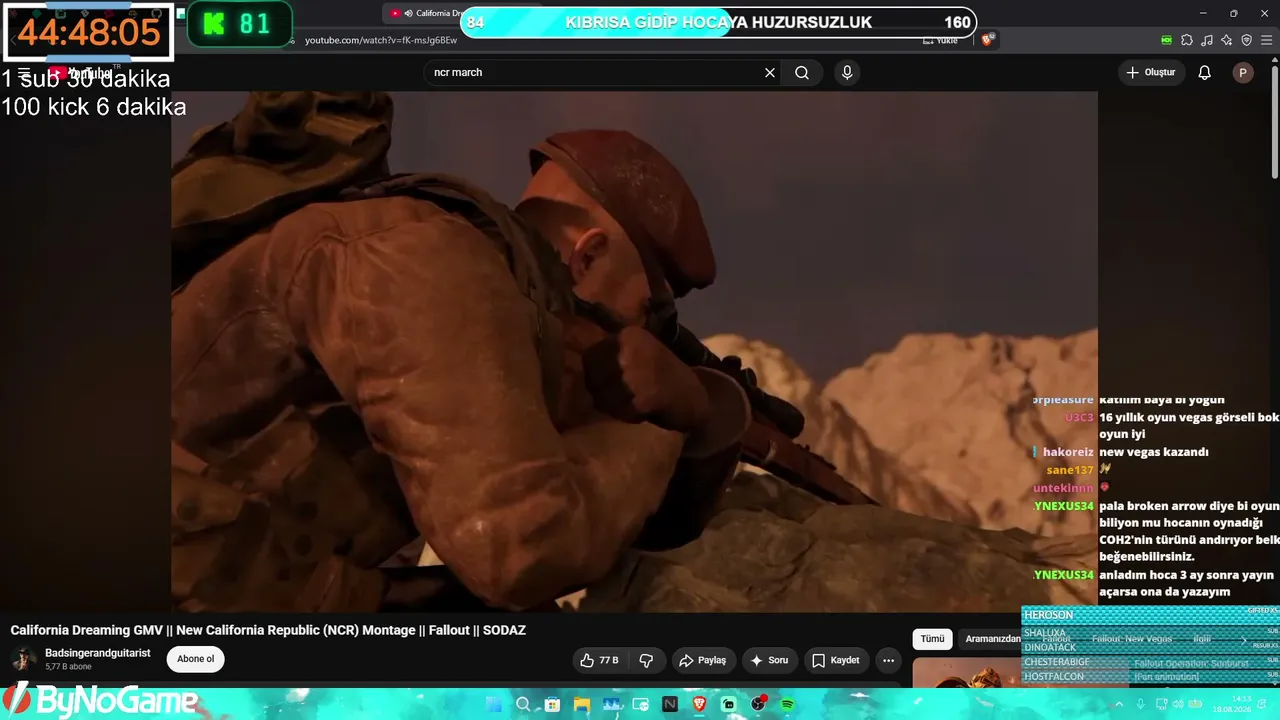Screen dimensions: 1280x720
Task: Select the Aramanızdan filter chip
Action: [993, 639]
